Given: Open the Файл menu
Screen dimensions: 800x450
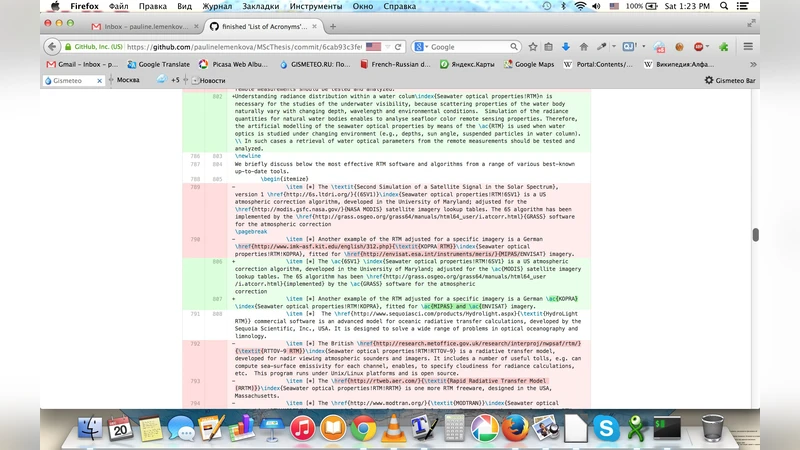Looking at the screenshot, I should pos(118,6).
